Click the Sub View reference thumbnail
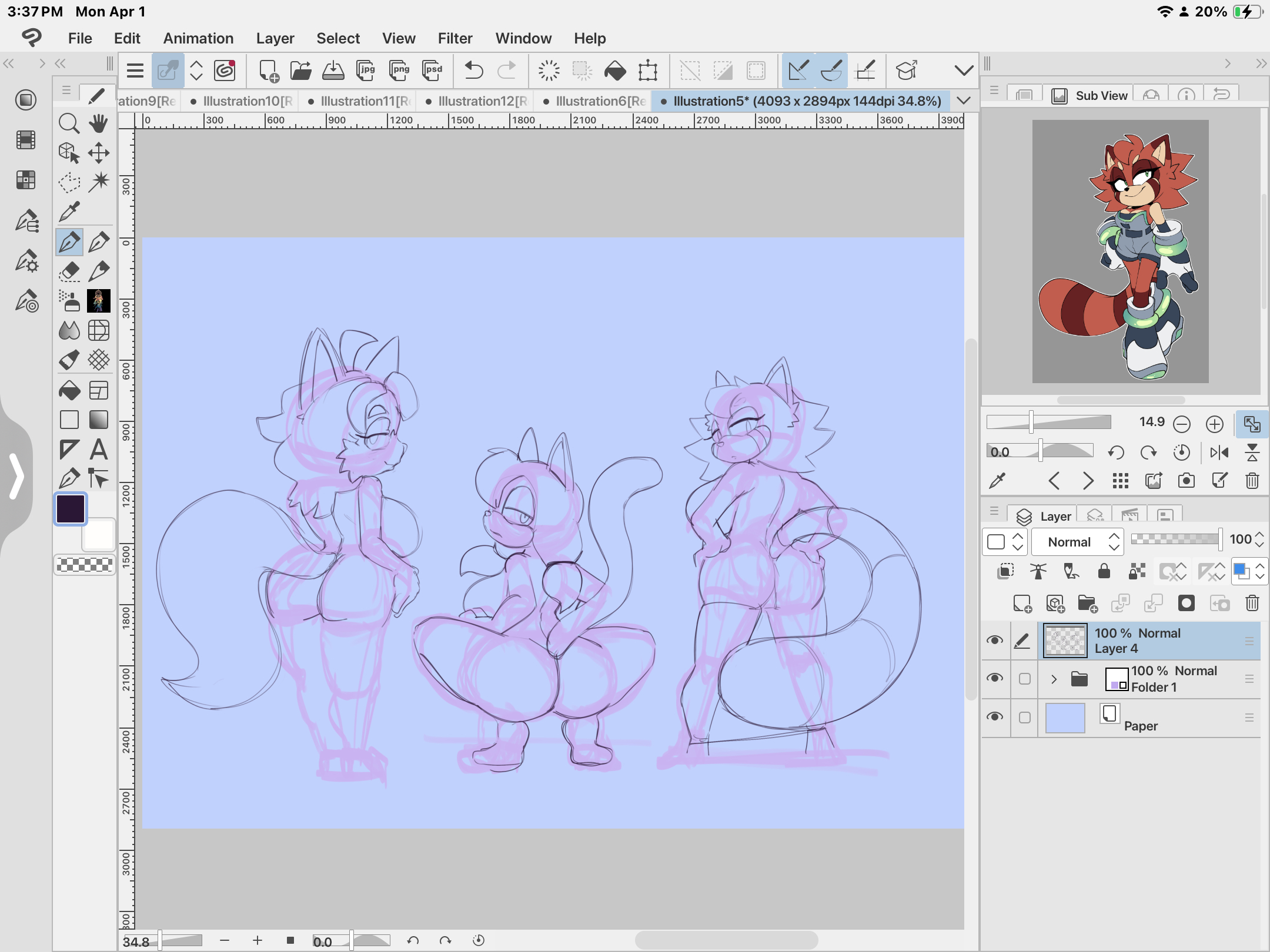 pyautogui.click(x=1120, y=252)
